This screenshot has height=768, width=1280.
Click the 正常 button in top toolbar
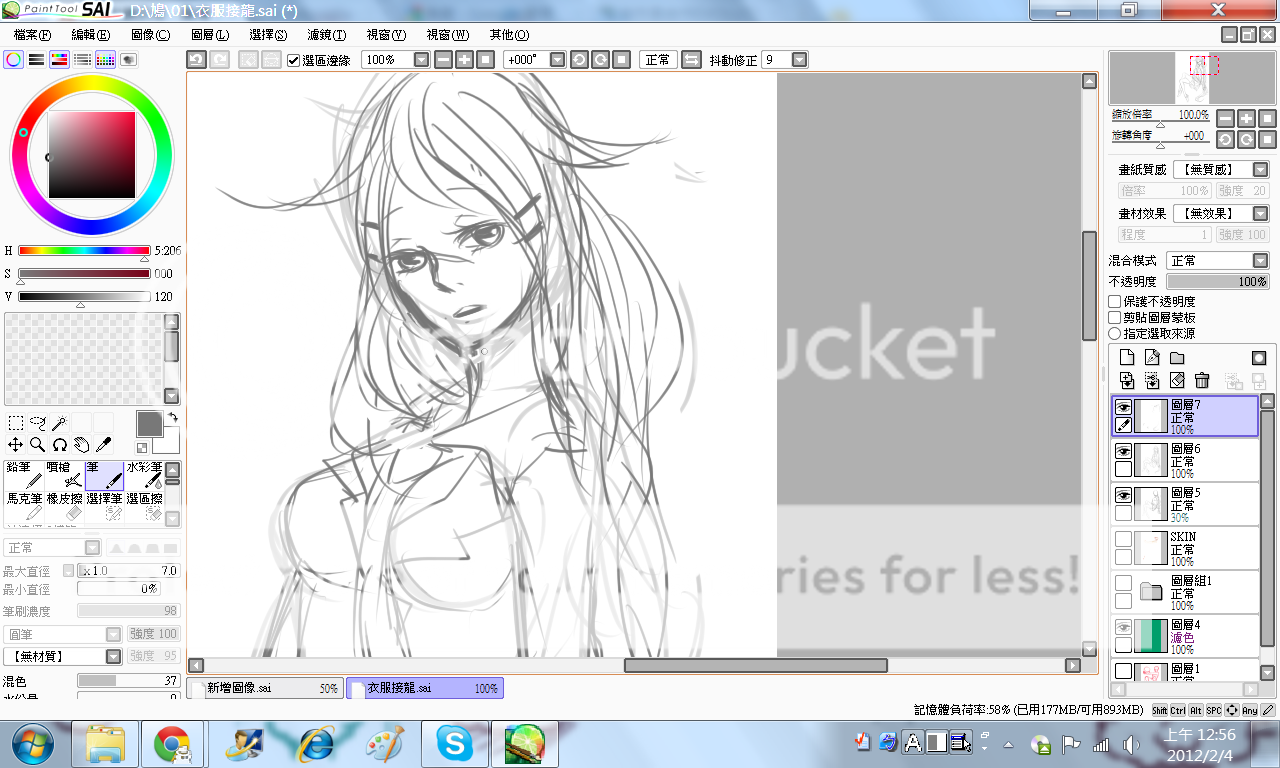point(658,60)
